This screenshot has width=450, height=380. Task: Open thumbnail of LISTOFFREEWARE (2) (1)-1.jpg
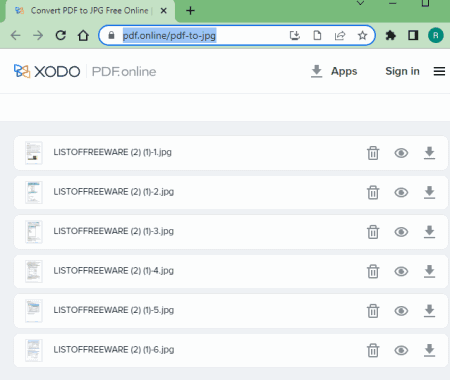[34, 153]
